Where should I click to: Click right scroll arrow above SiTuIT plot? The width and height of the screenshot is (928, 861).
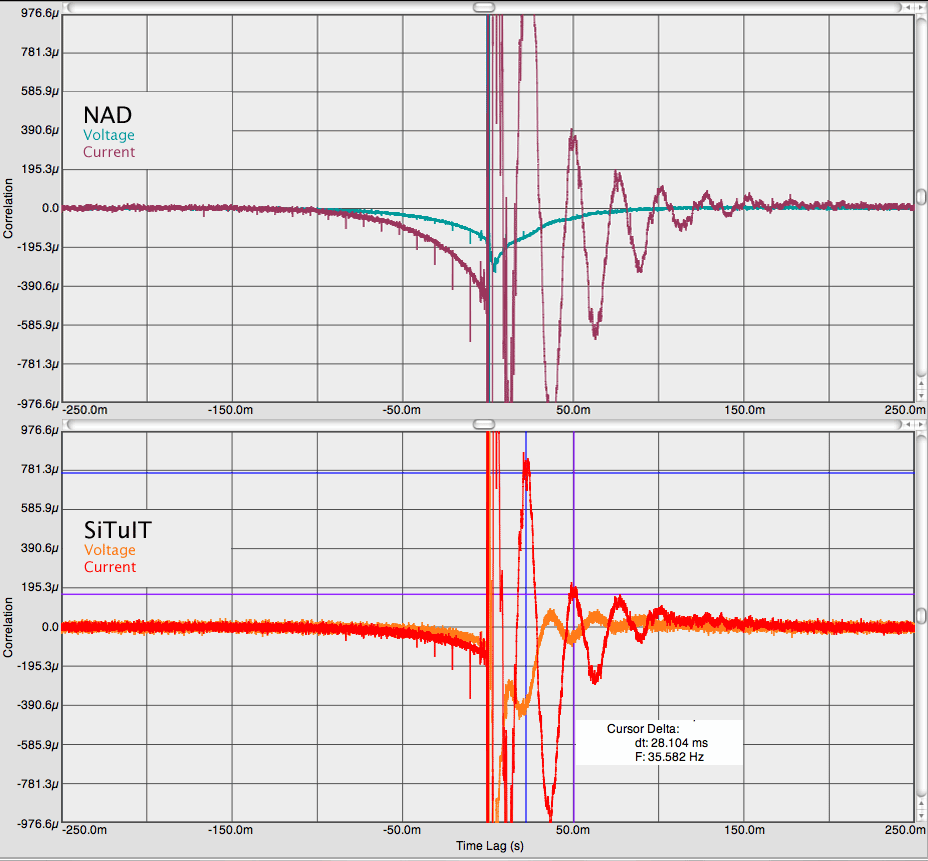pos(920,424)
